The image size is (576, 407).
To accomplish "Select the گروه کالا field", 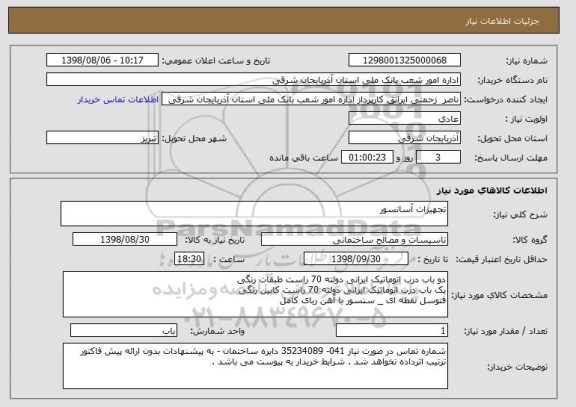I will click(x=354, y=240).
